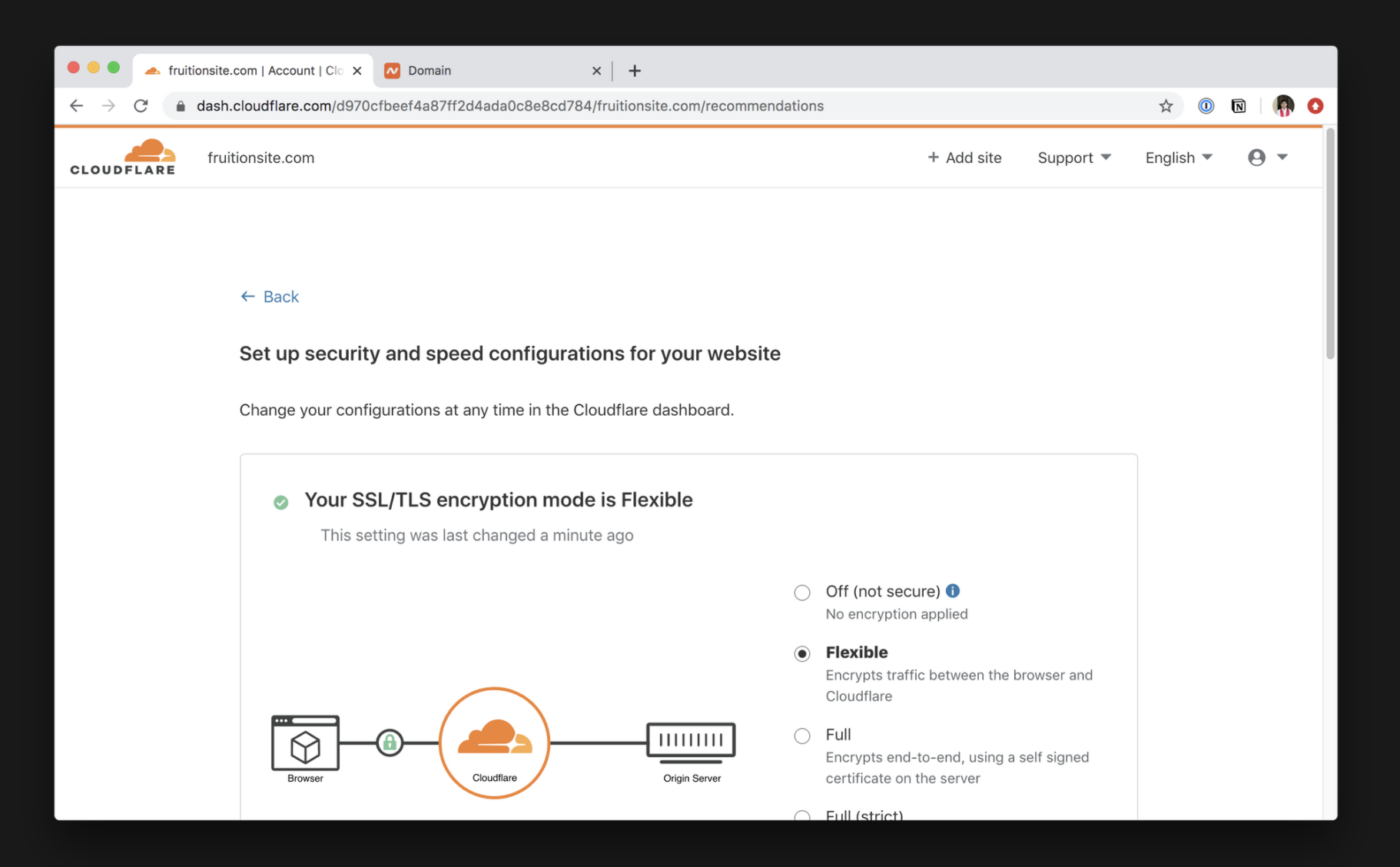Click the bookmark star icon
The height and width of the screenshot is (867, 1400).
pos(1166,106)
